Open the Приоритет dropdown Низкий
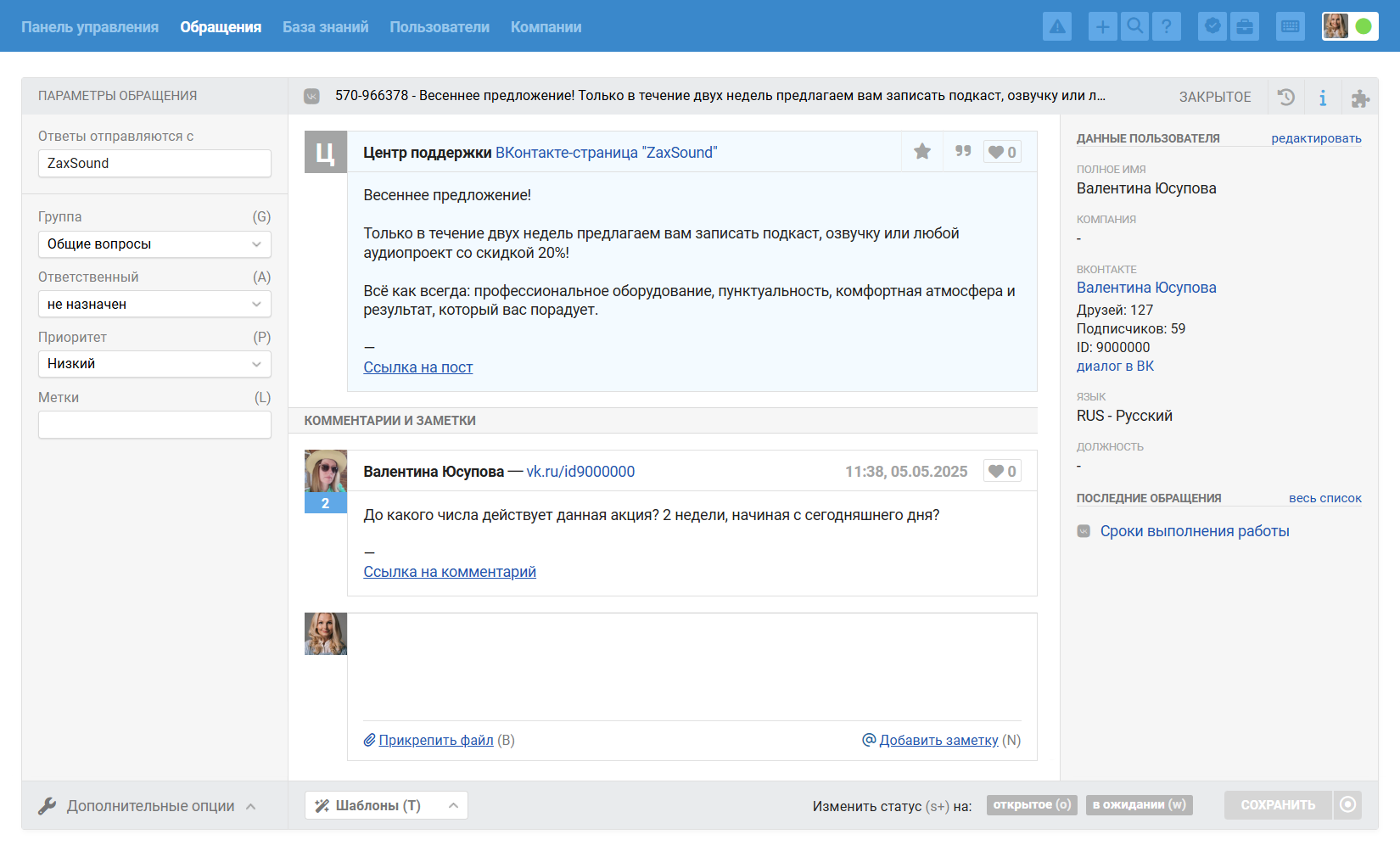 pos(154,364)
